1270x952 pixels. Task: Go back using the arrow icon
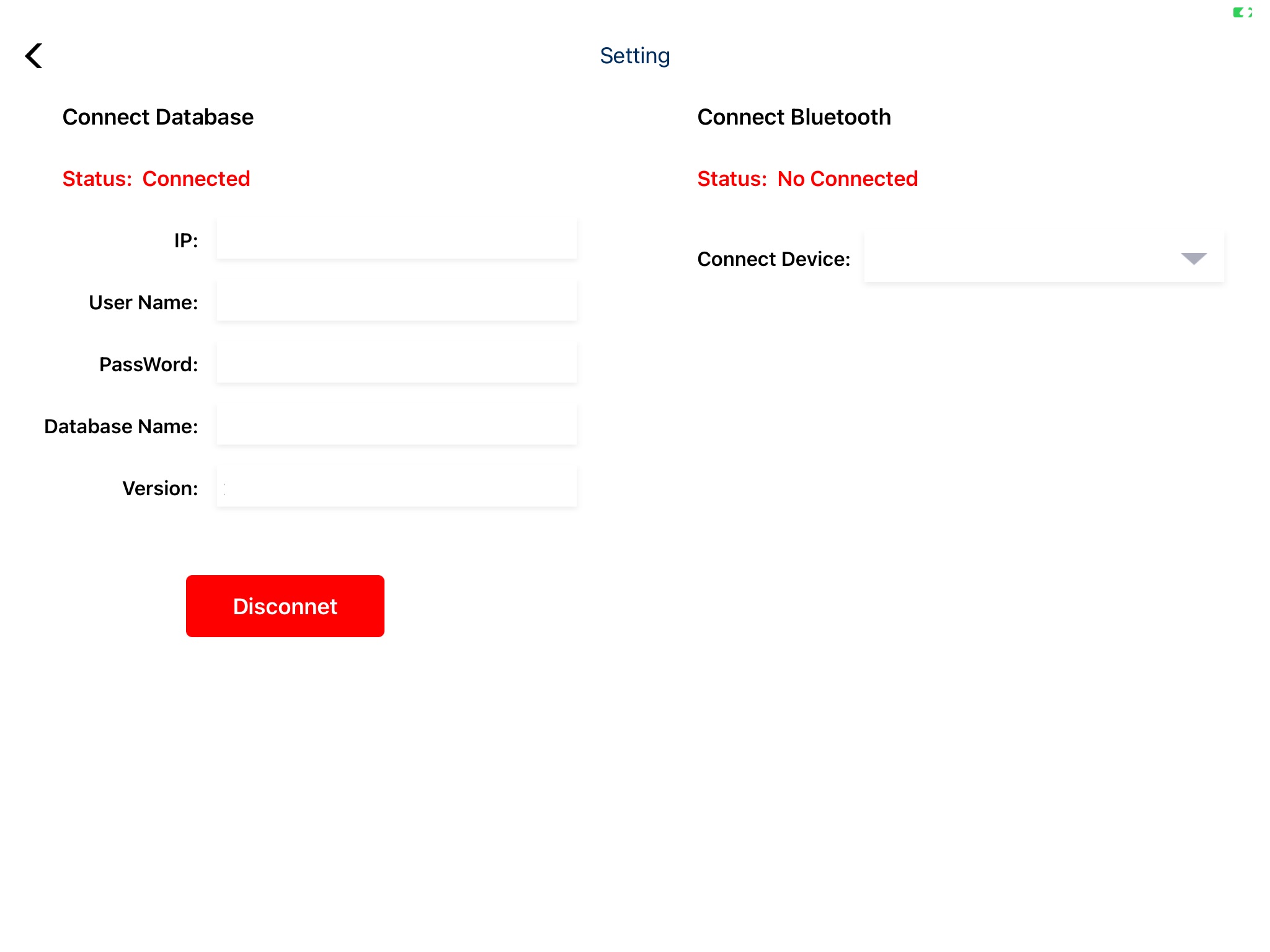33,56
